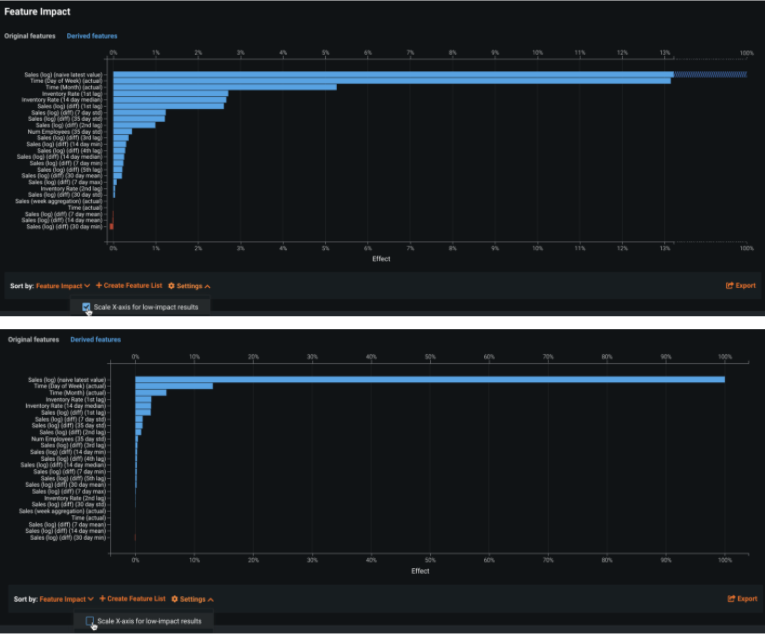Screen dimensions: 765x634
Task: Click the 'Scale X-axis for low-impact results' label, upper panel
Action: (x=150, y=307)
